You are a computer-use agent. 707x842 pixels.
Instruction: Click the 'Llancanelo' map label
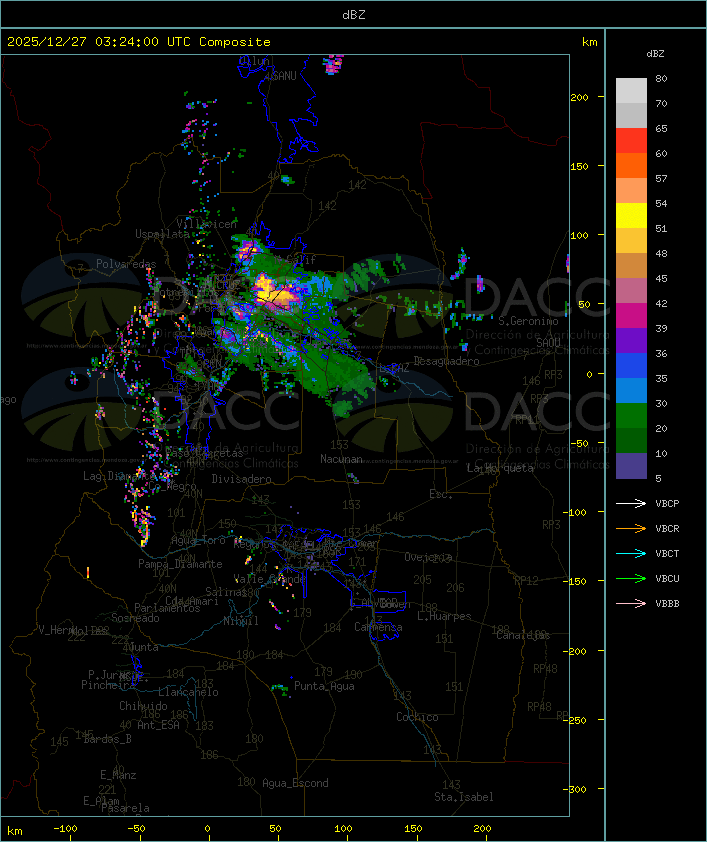[188, 692]
